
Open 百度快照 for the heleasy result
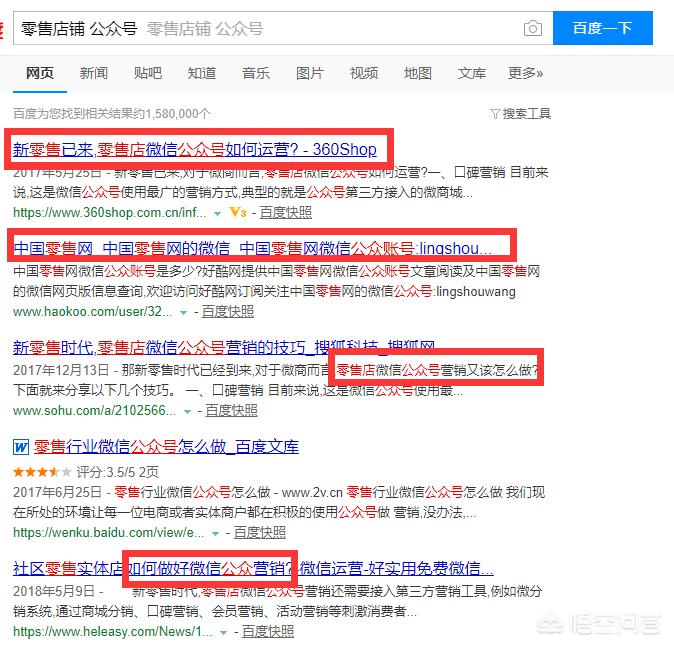[268, 631]
